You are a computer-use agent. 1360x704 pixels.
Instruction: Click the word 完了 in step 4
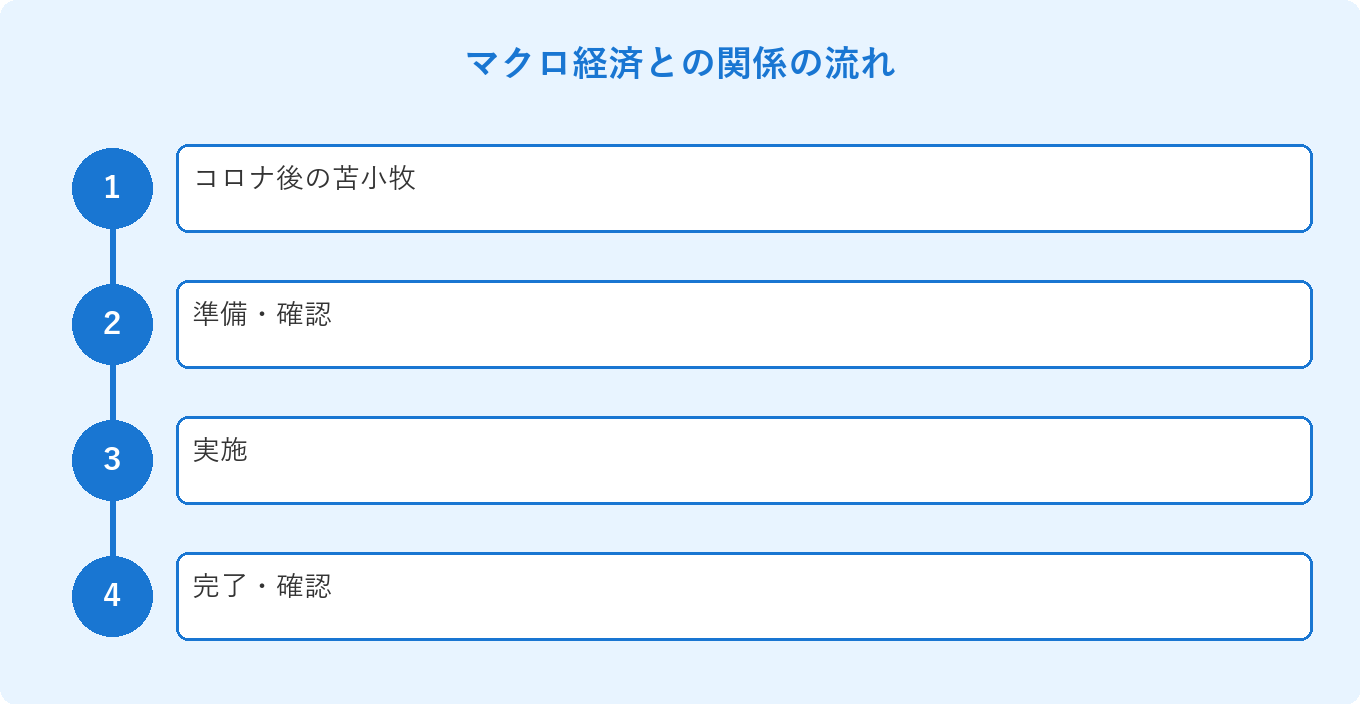point(220,587)
